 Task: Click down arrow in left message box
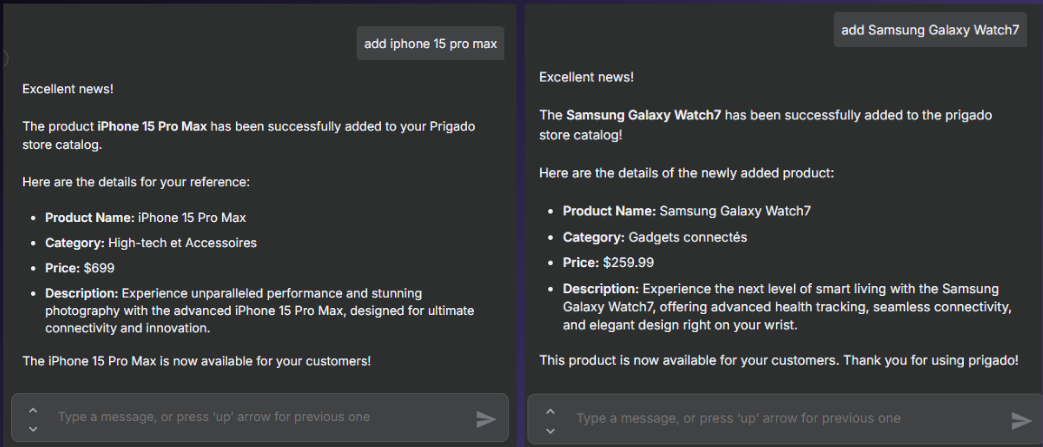(x=33, y=429)
